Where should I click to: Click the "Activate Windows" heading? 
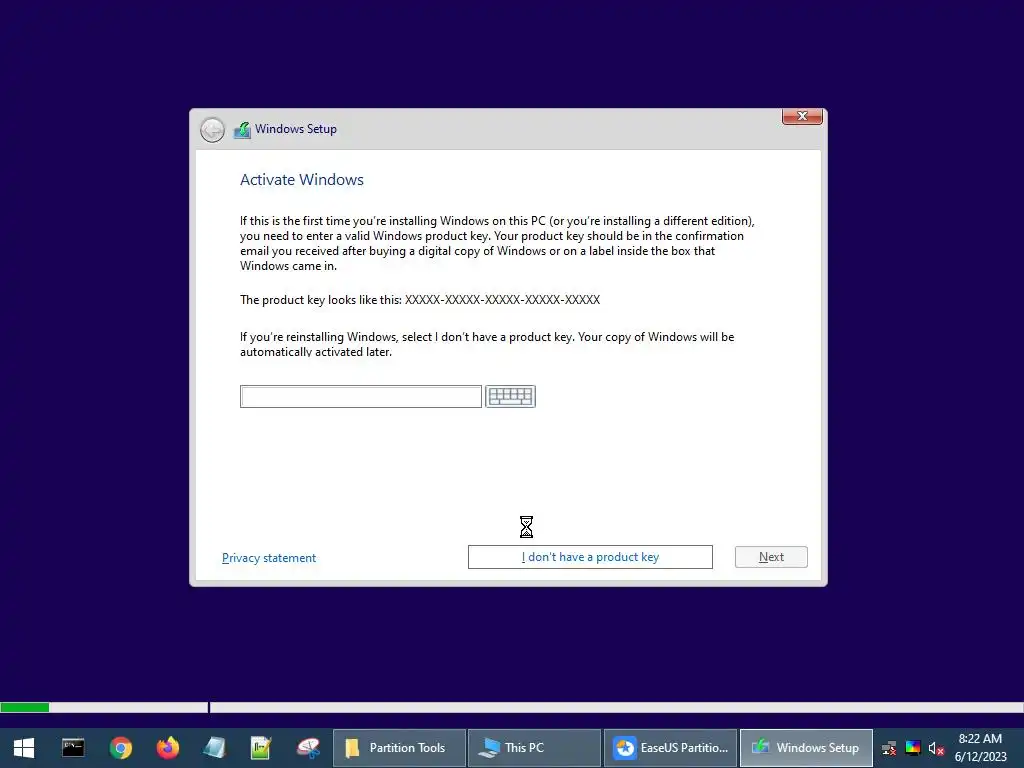(302, 180)
